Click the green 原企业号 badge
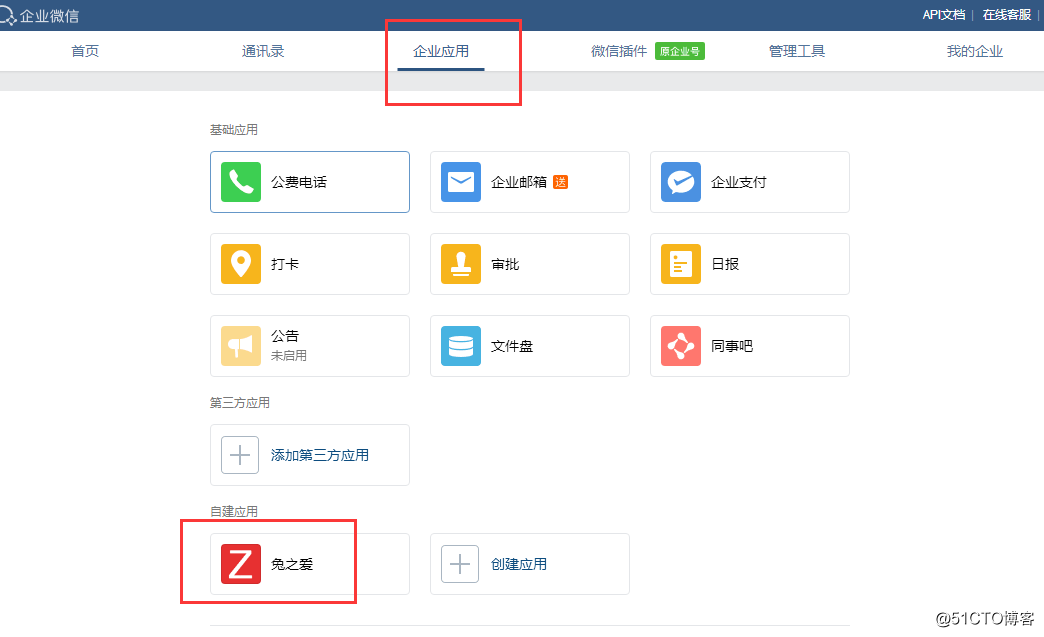1044x637 pixels. (680, 51)
